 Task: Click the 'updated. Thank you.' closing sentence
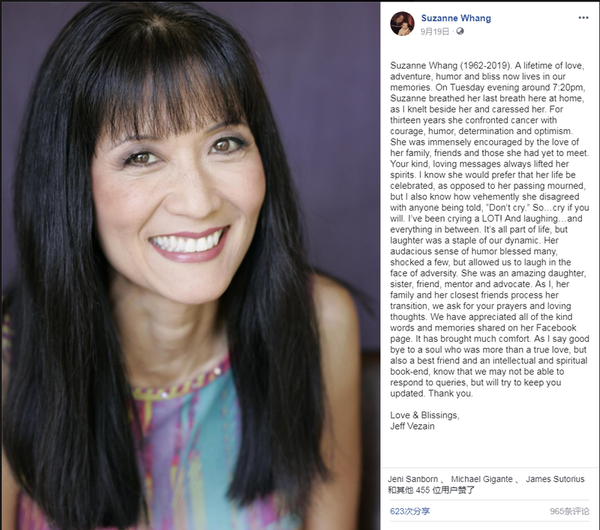click(x=432, y=393)
